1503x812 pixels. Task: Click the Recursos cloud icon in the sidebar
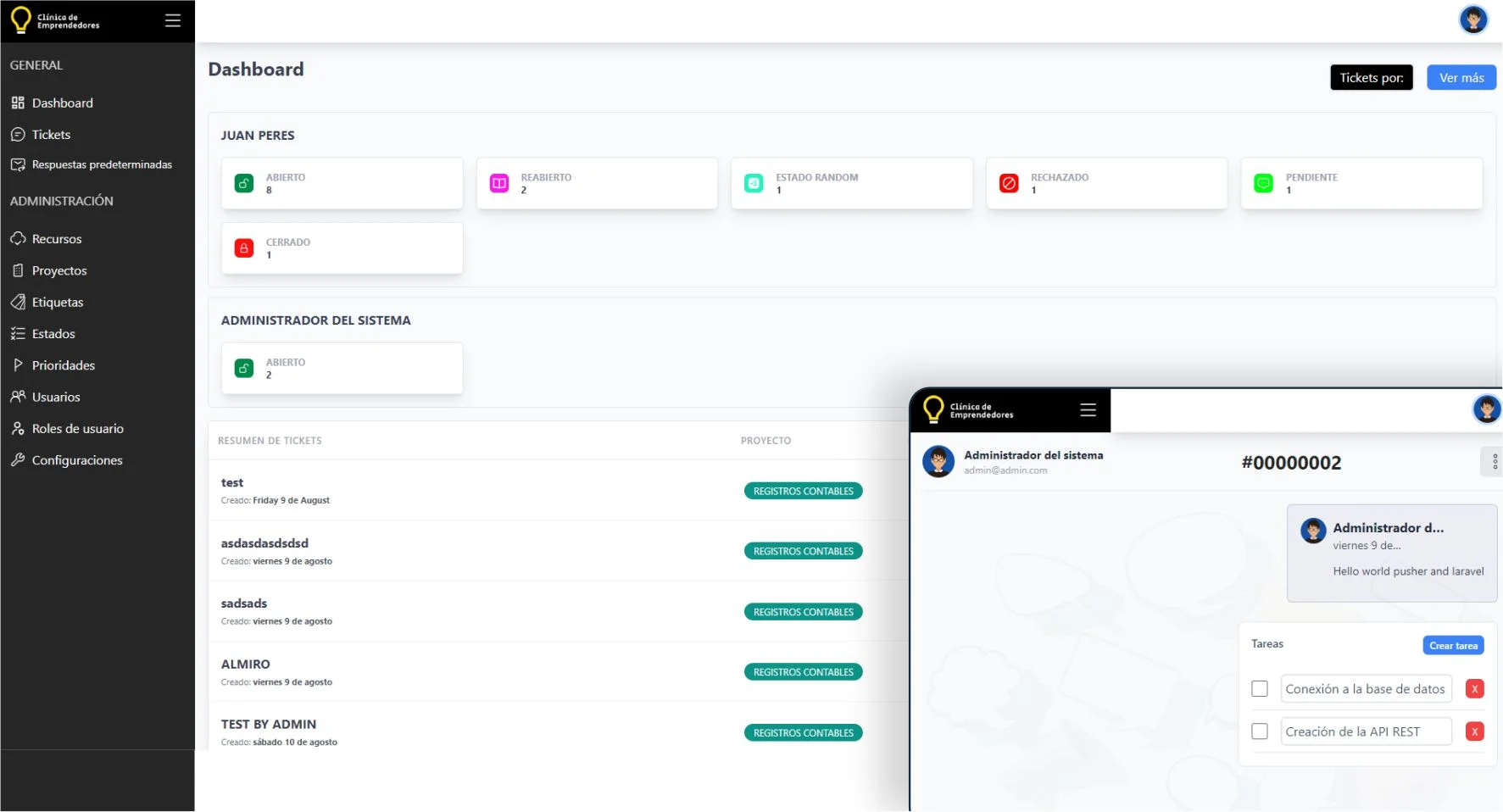18,239
